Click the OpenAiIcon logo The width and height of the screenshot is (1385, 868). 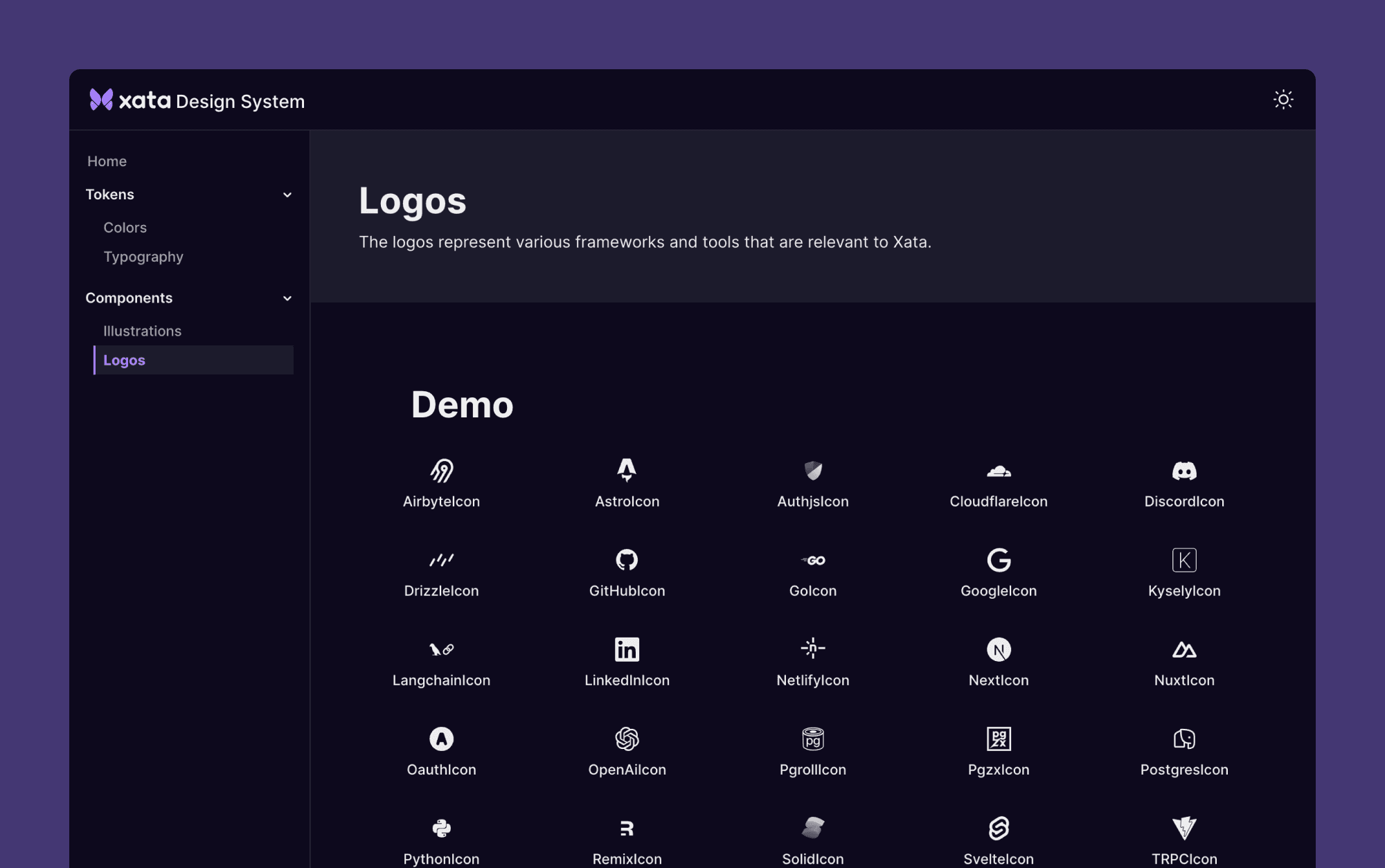point(626,739)
